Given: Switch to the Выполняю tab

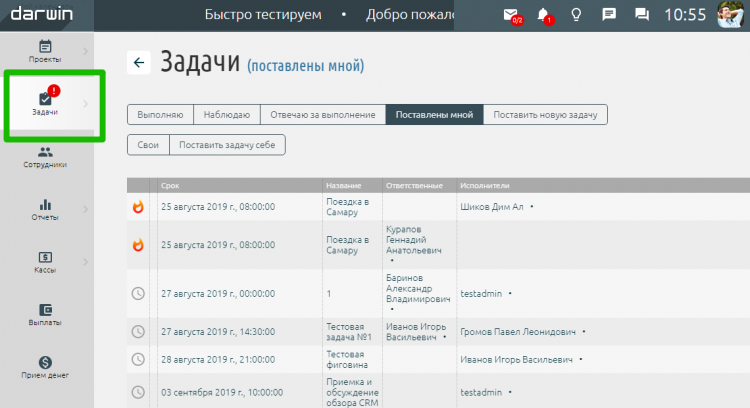Looking at the screenshot, I should 159,115.
